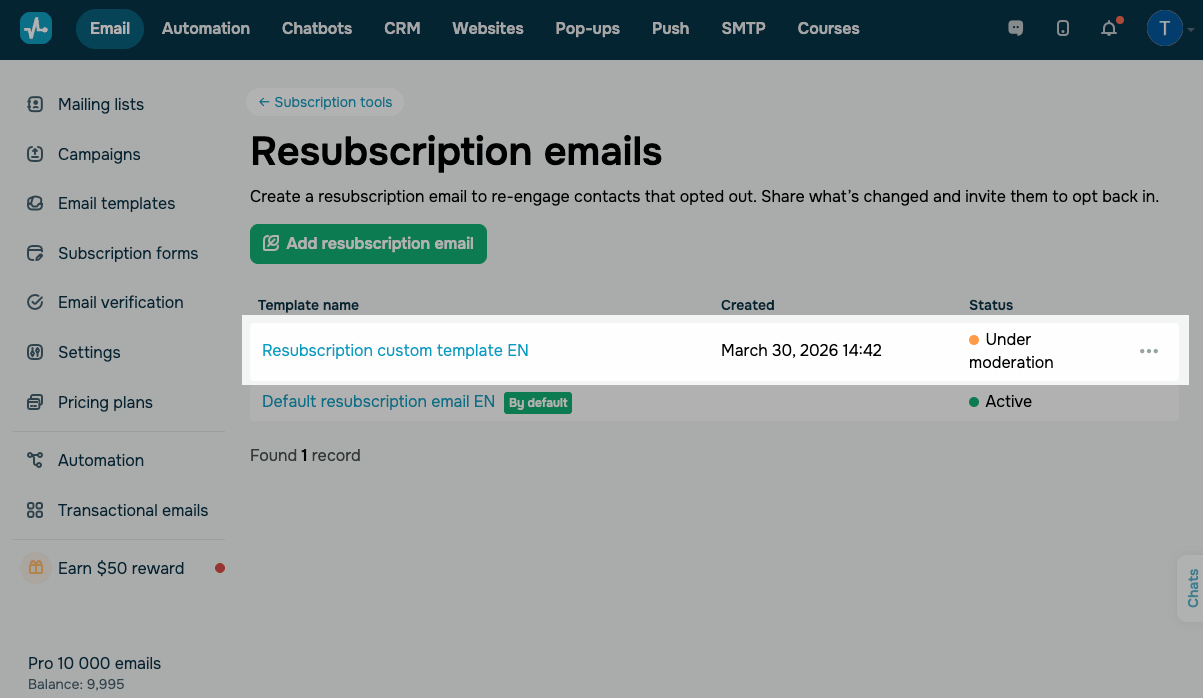Image resolution: width=1203 pixels, height=698 pixels.
Task: Click the Found 1 record text
Action: tap(305, 455)
